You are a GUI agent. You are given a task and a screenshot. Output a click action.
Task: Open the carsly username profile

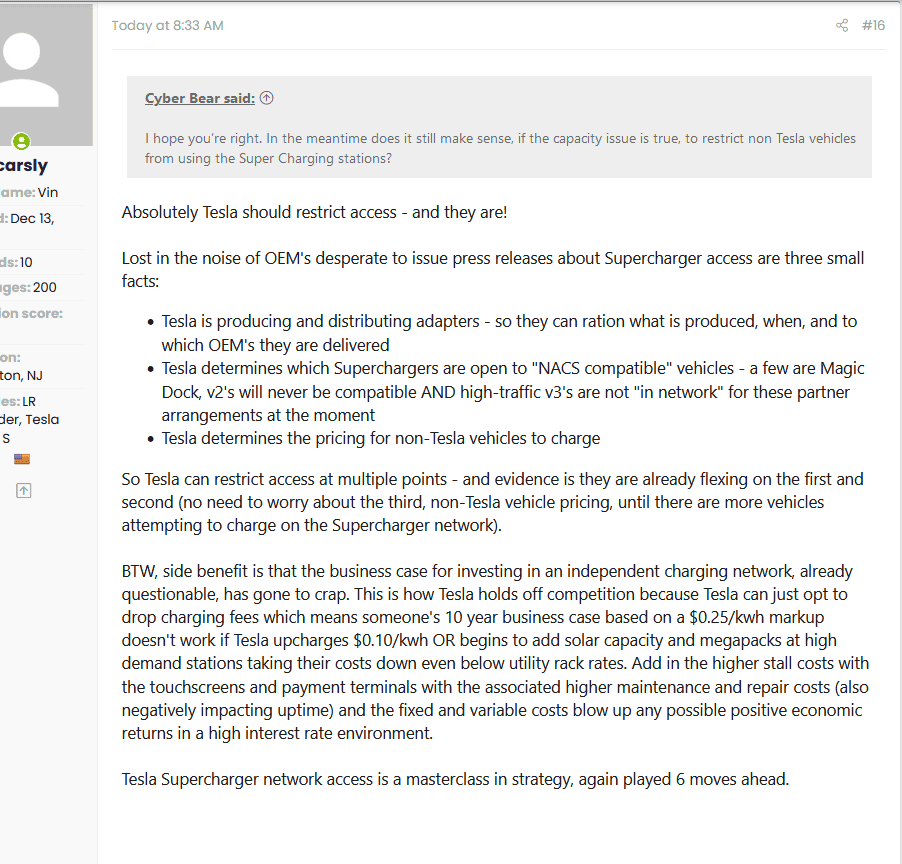(23, 165)
